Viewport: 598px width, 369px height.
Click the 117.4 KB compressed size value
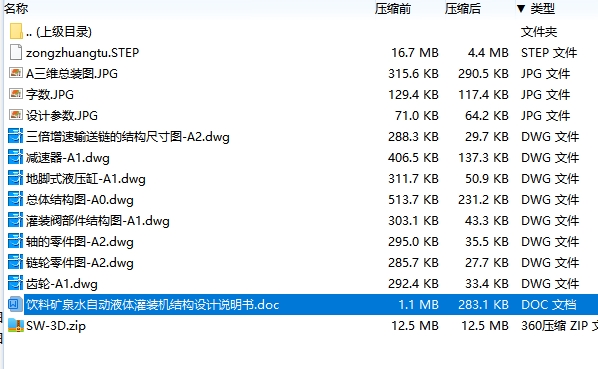pos(483,95)
